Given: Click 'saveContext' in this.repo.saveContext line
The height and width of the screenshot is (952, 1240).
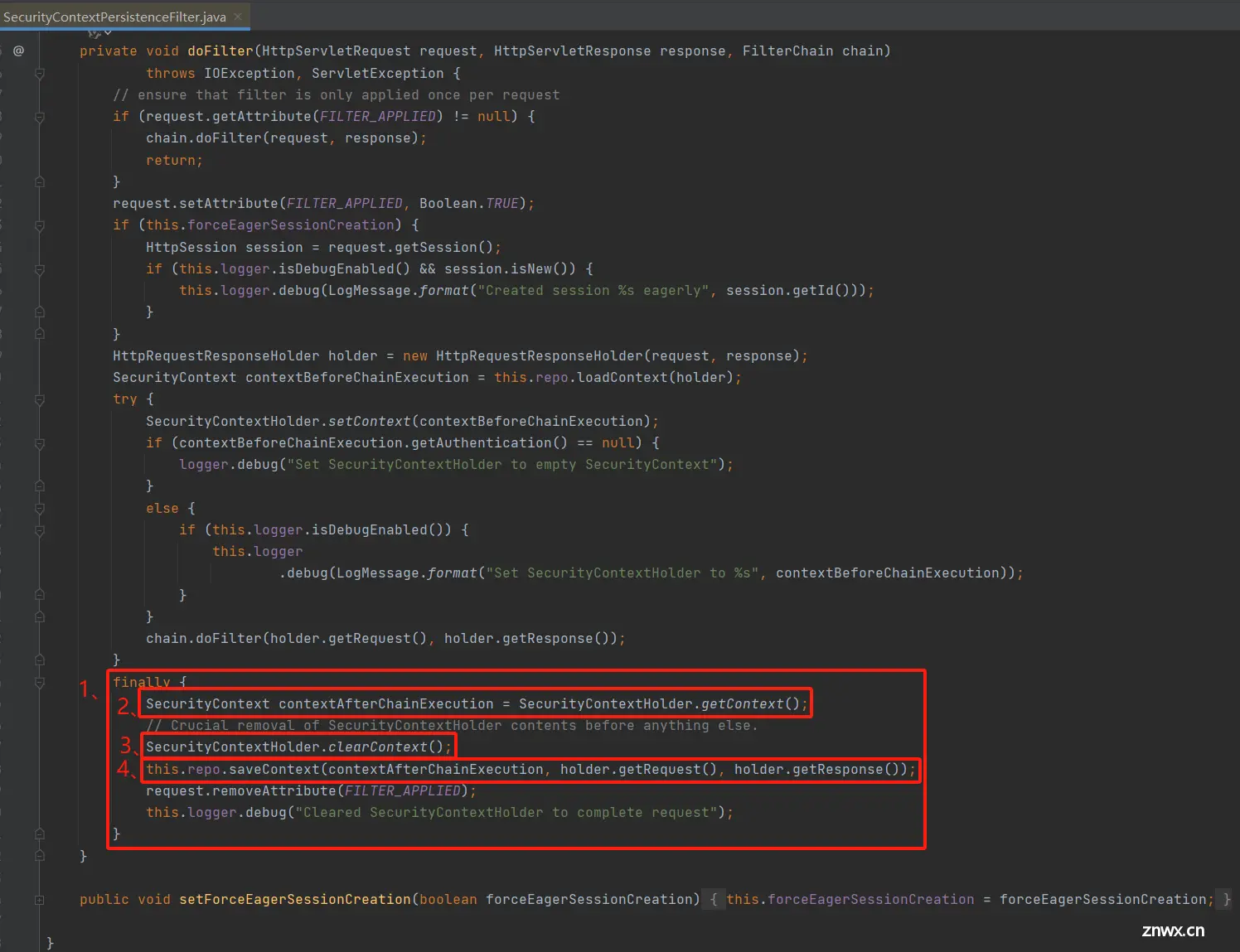Looking at the screenshot, I should [274, 770].
